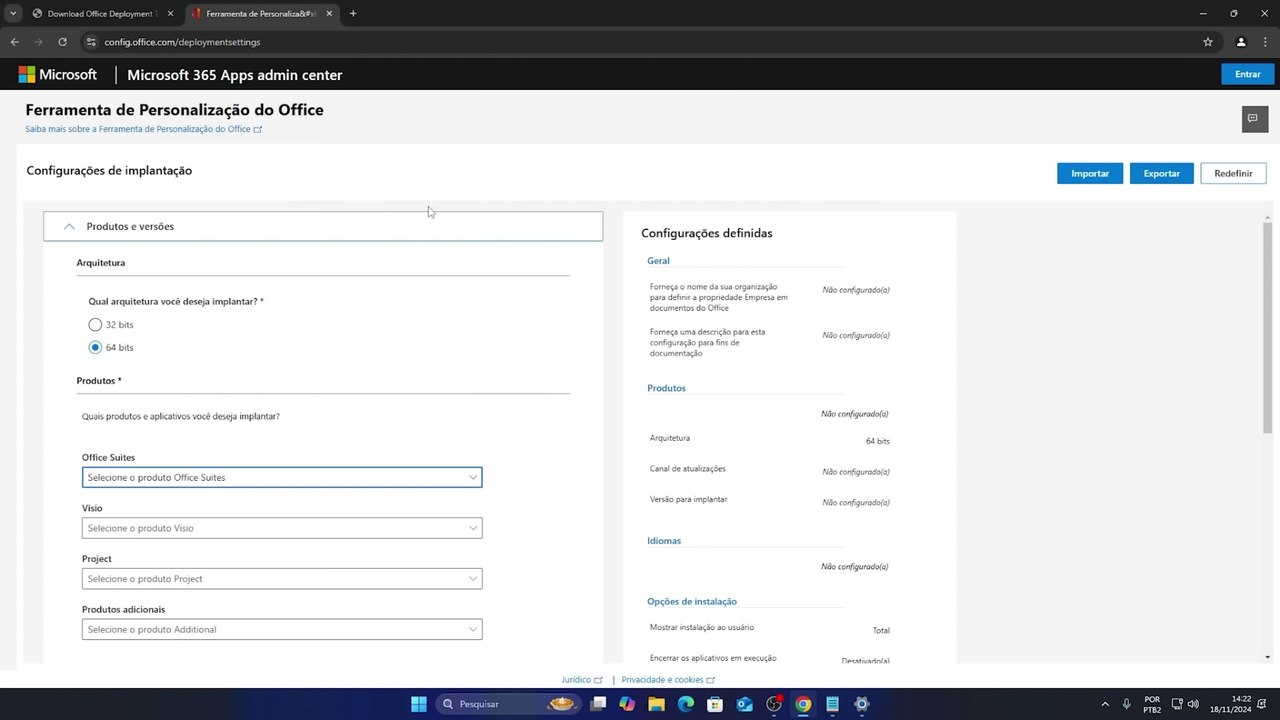Click the Chrome back arrow

[14, 42]
